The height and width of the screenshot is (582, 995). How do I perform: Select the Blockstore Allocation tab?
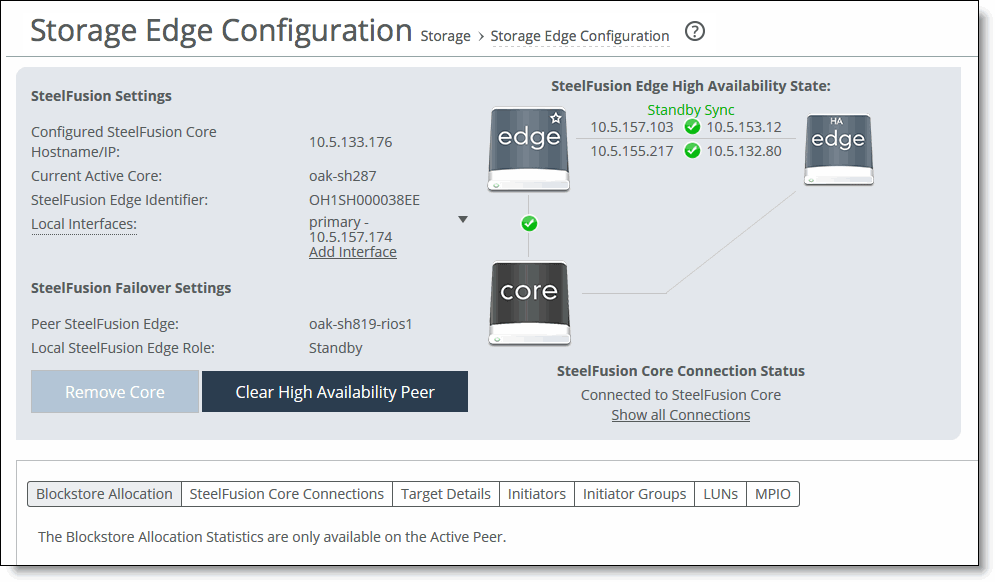click(x=104, y=493)
